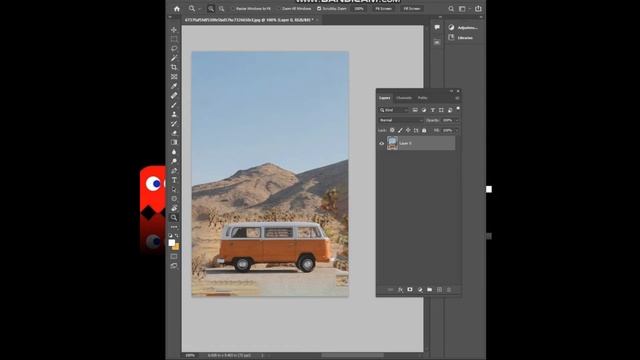
Task: Toggle layer filtering on/off switch
Action: click(458, 109)
